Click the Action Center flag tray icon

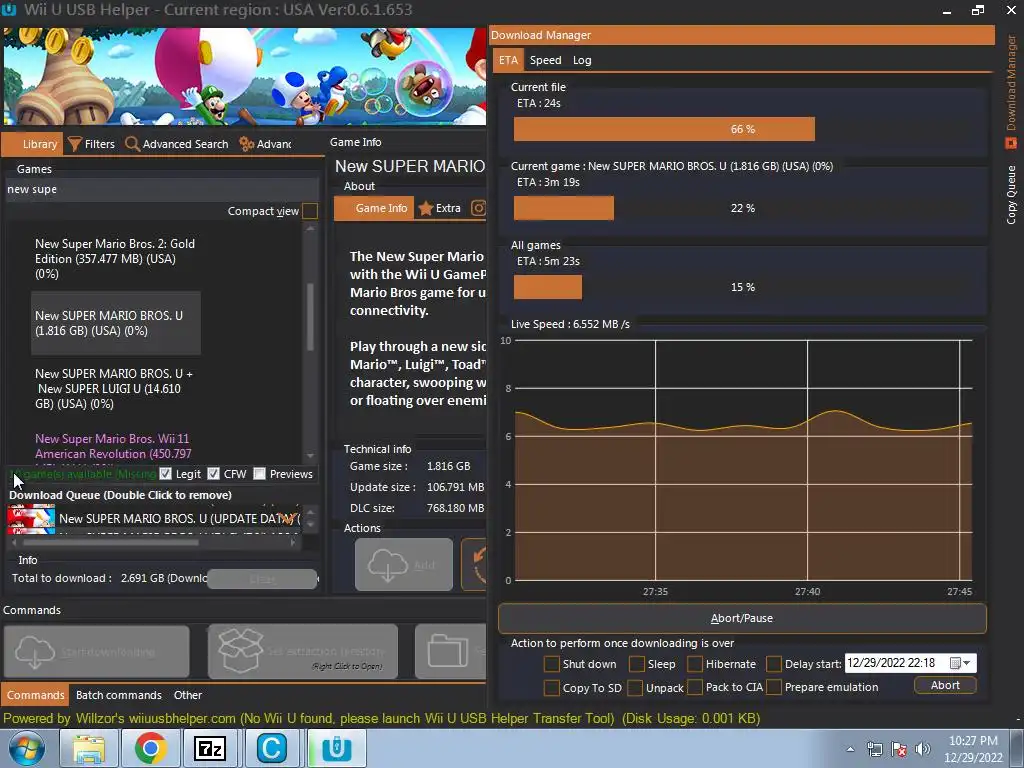(899, 749)
